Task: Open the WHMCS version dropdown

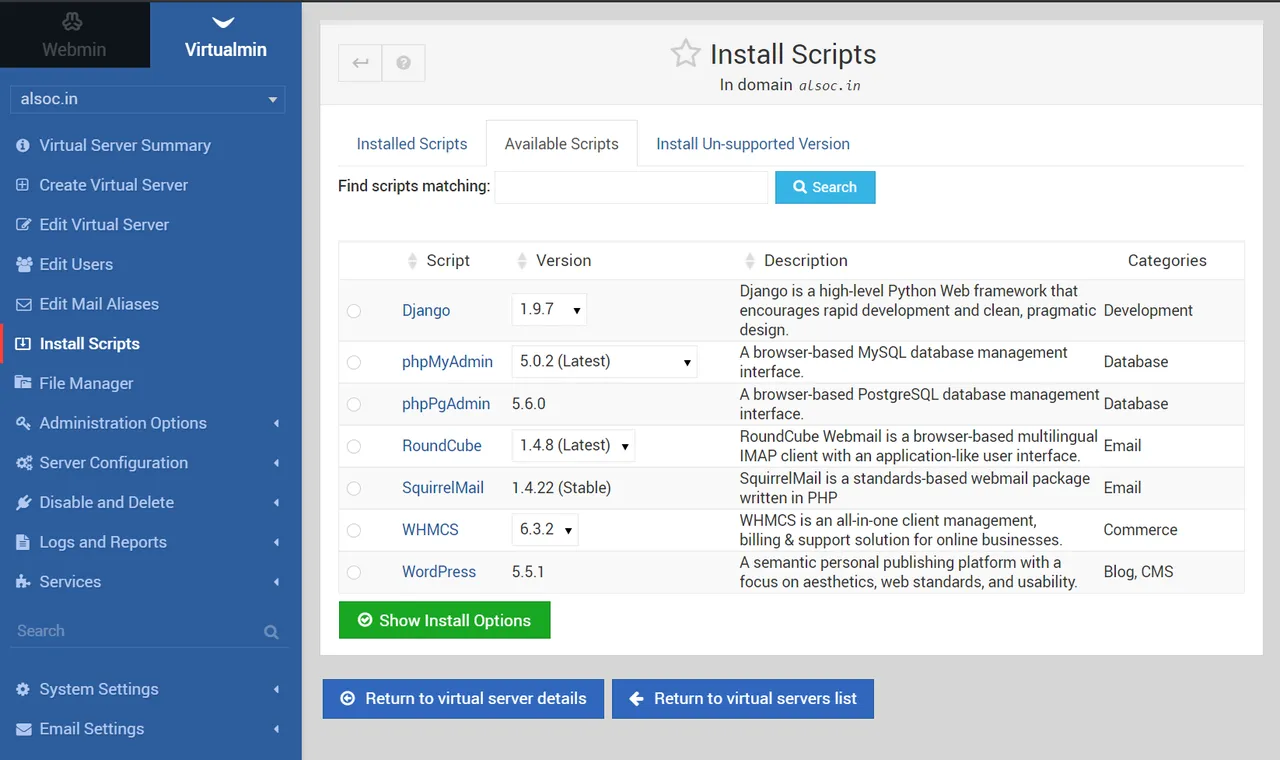Action: pyautogui.click(x=545, y=530)
